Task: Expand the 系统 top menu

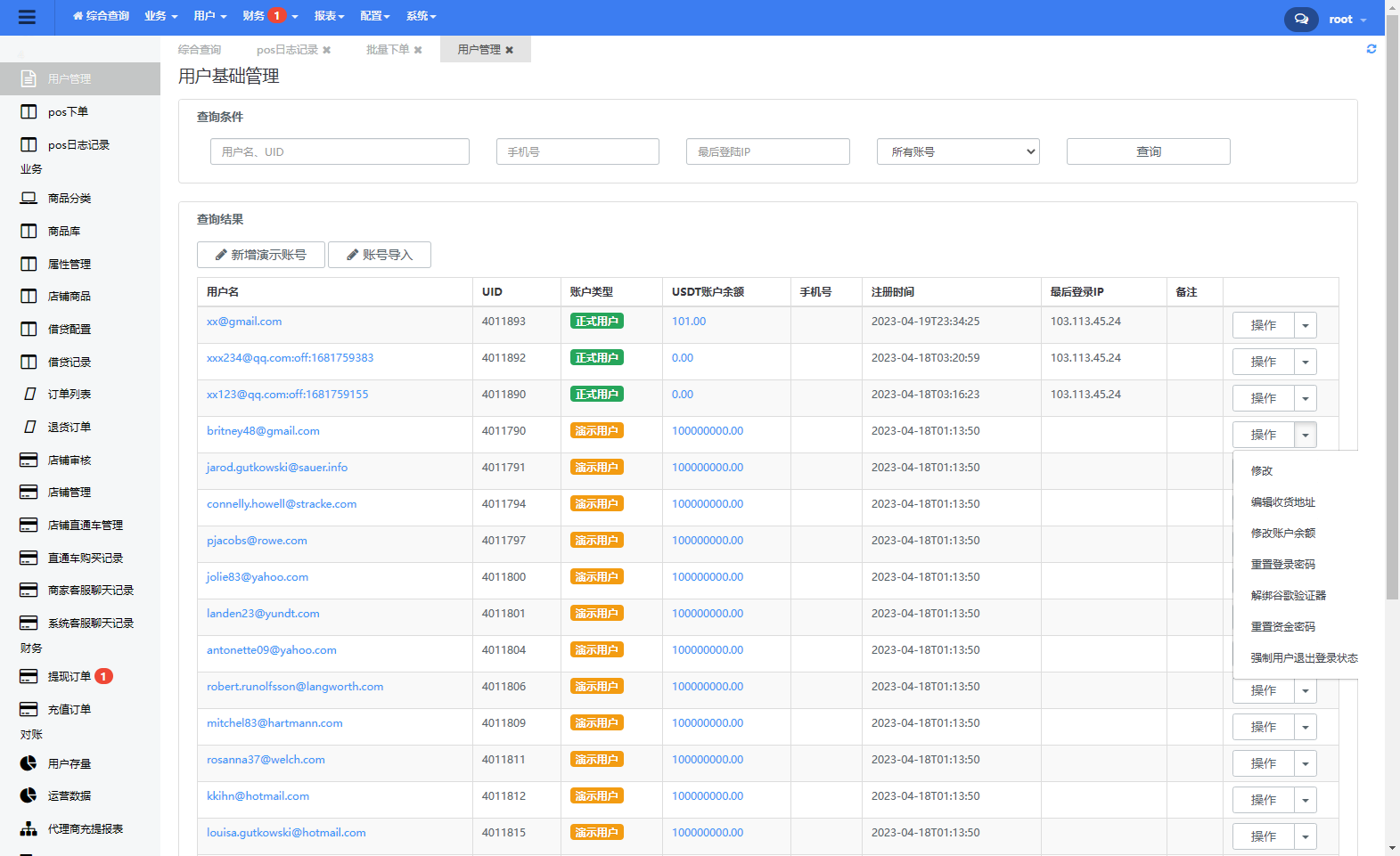Action: 421,16
